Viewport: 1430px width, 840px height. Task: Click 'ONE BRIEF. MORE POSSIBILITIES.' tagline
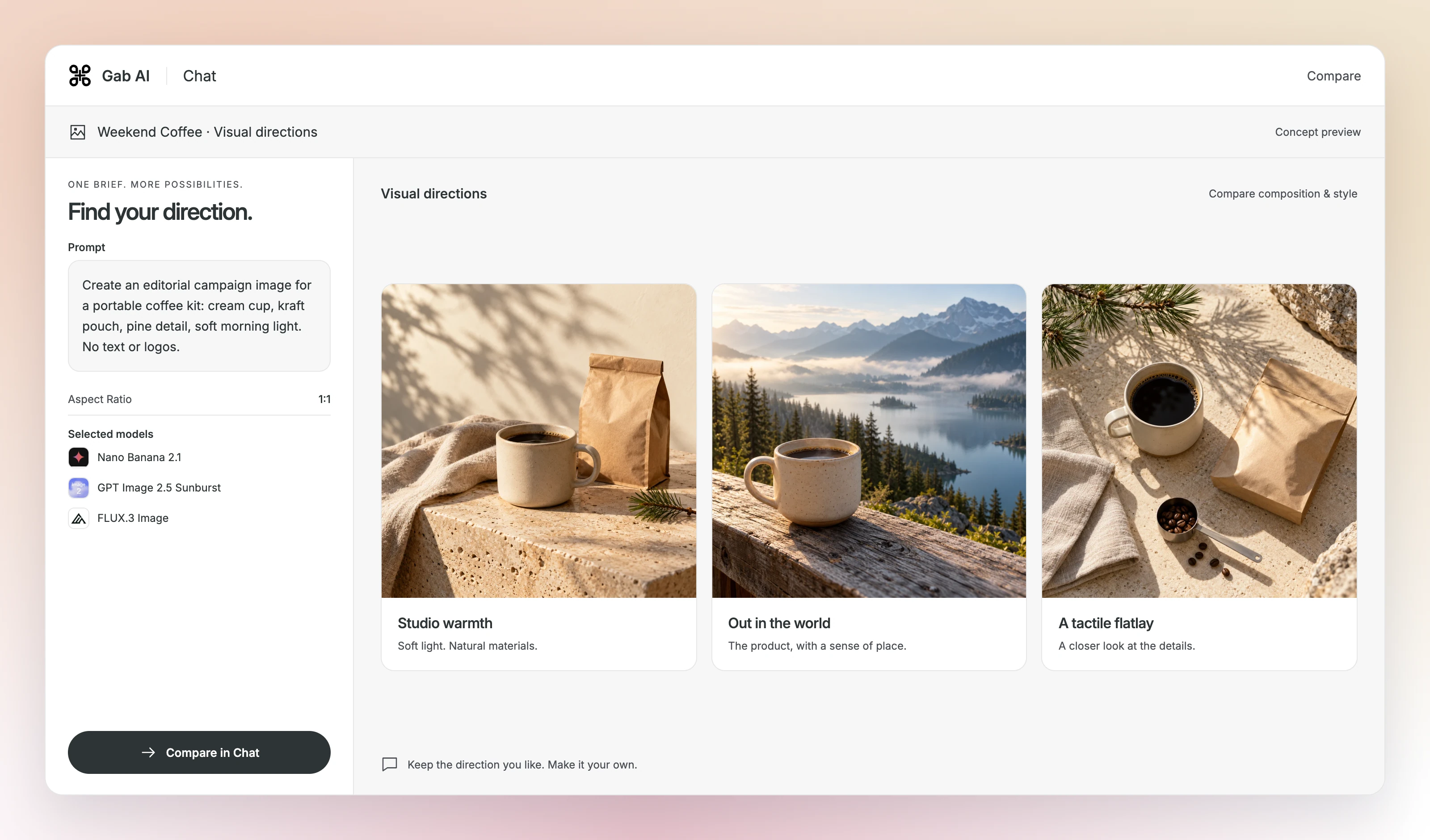[155, 185]
